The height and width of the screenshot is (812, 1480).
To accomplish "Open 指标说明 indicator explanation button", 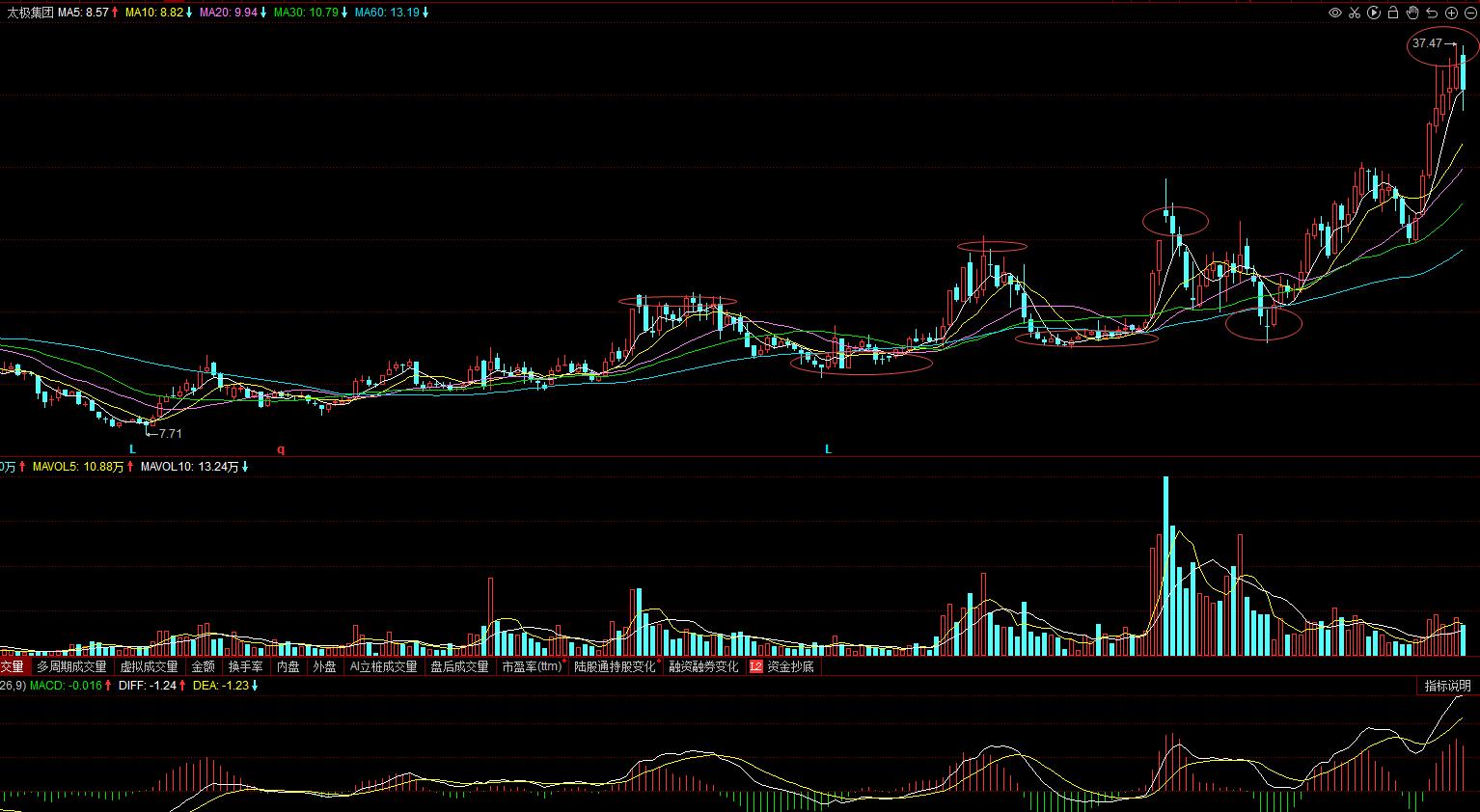I will point(1449,686).
